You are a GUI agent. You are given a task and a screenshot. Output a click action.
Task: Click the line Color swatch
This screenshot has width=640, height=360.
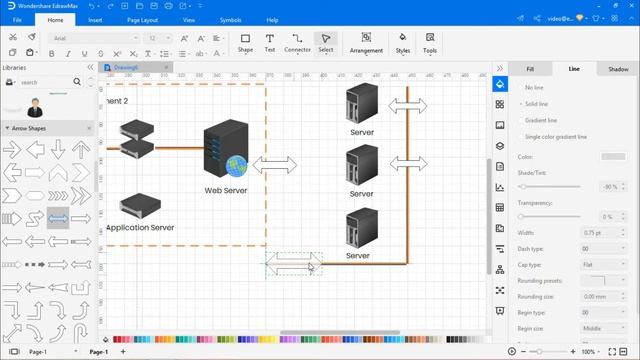click(x=613, y=157)
